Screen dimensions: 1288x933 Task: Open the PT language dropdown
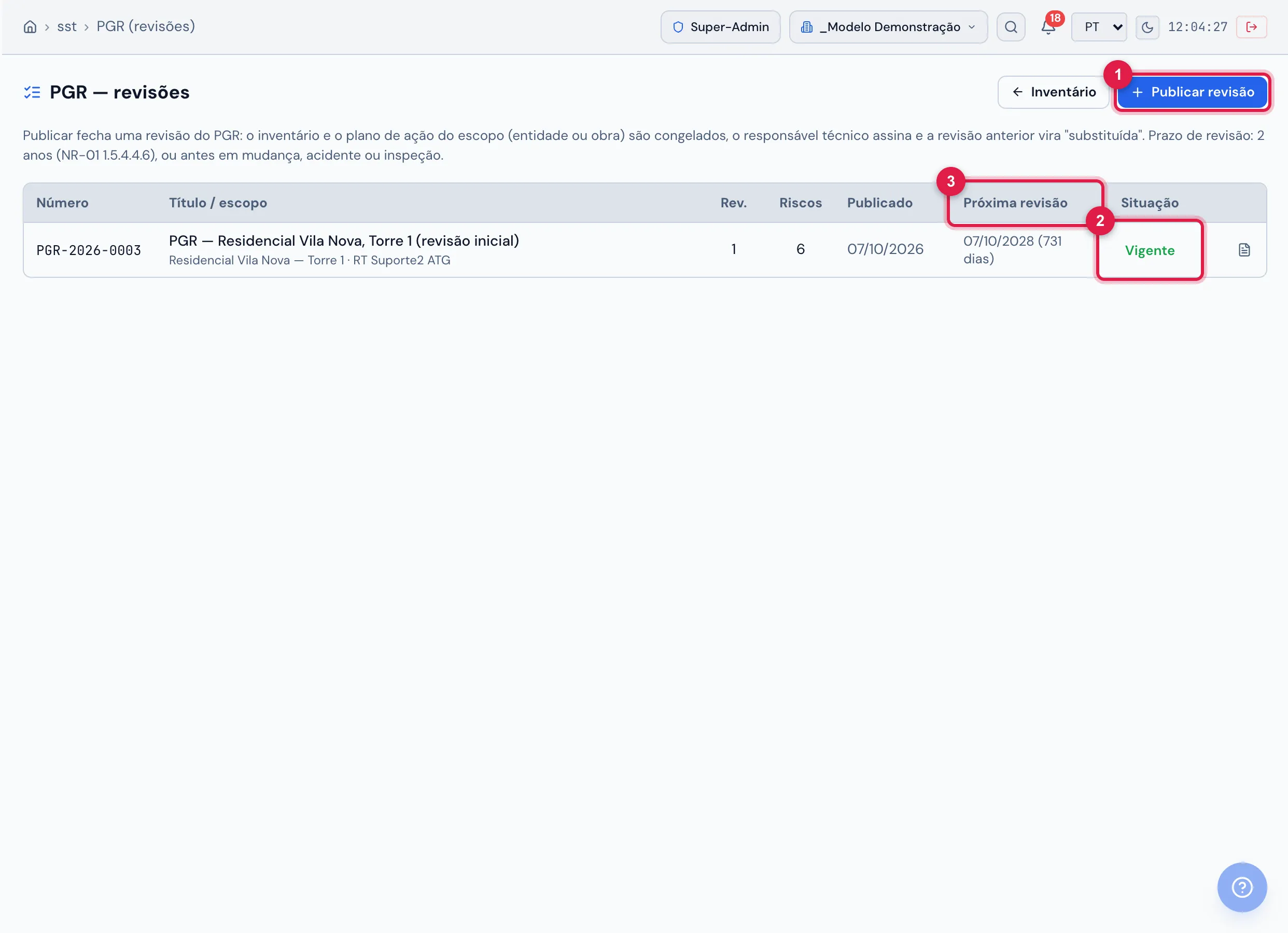1099,26
